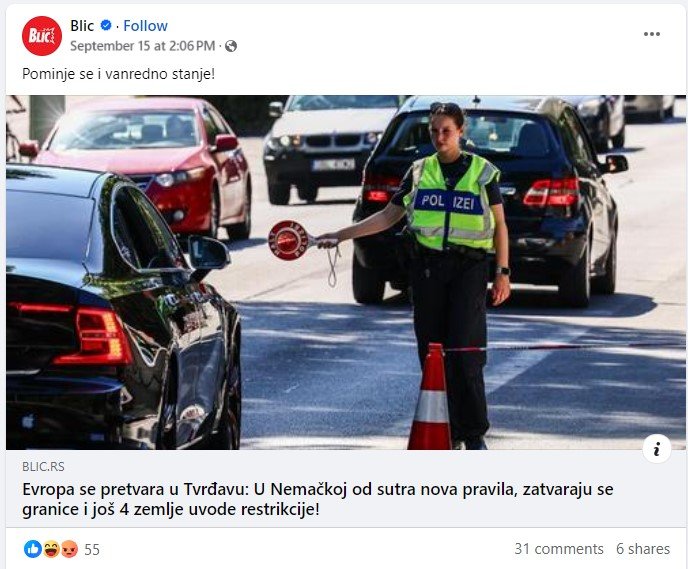View the 6 shares list
This screenshot has height=569, width=688.
[x=643, y=549]
